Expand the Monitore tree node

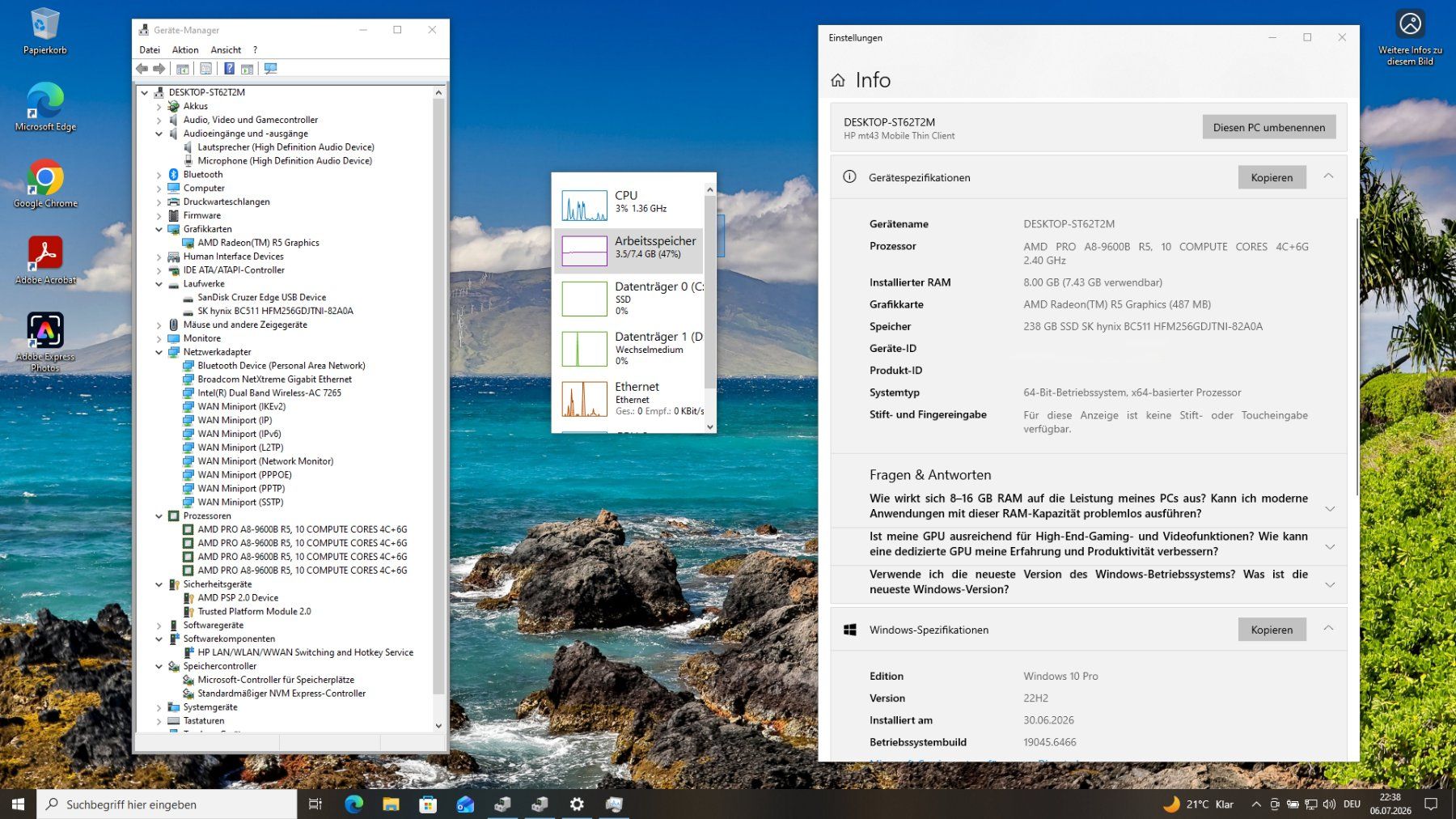pyautogui.click(x=159, y=339)
